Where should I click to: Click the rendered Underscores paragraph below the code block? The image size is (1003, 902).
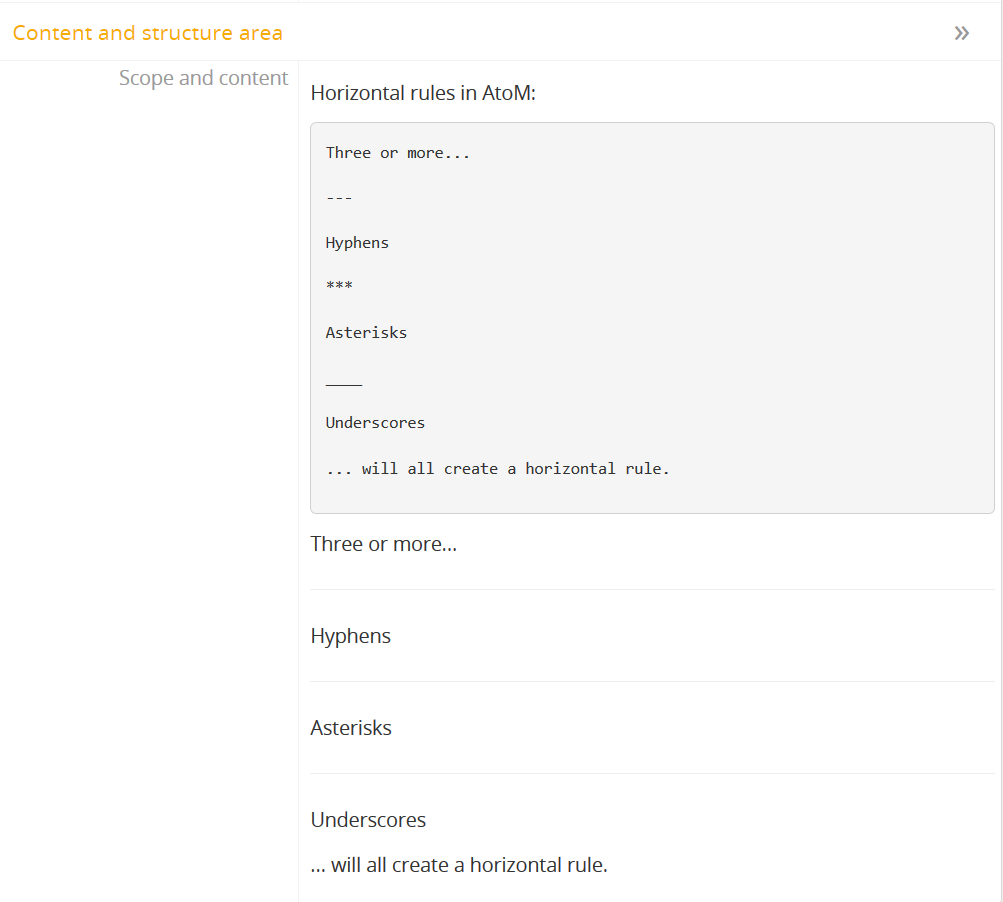[368, 820]
